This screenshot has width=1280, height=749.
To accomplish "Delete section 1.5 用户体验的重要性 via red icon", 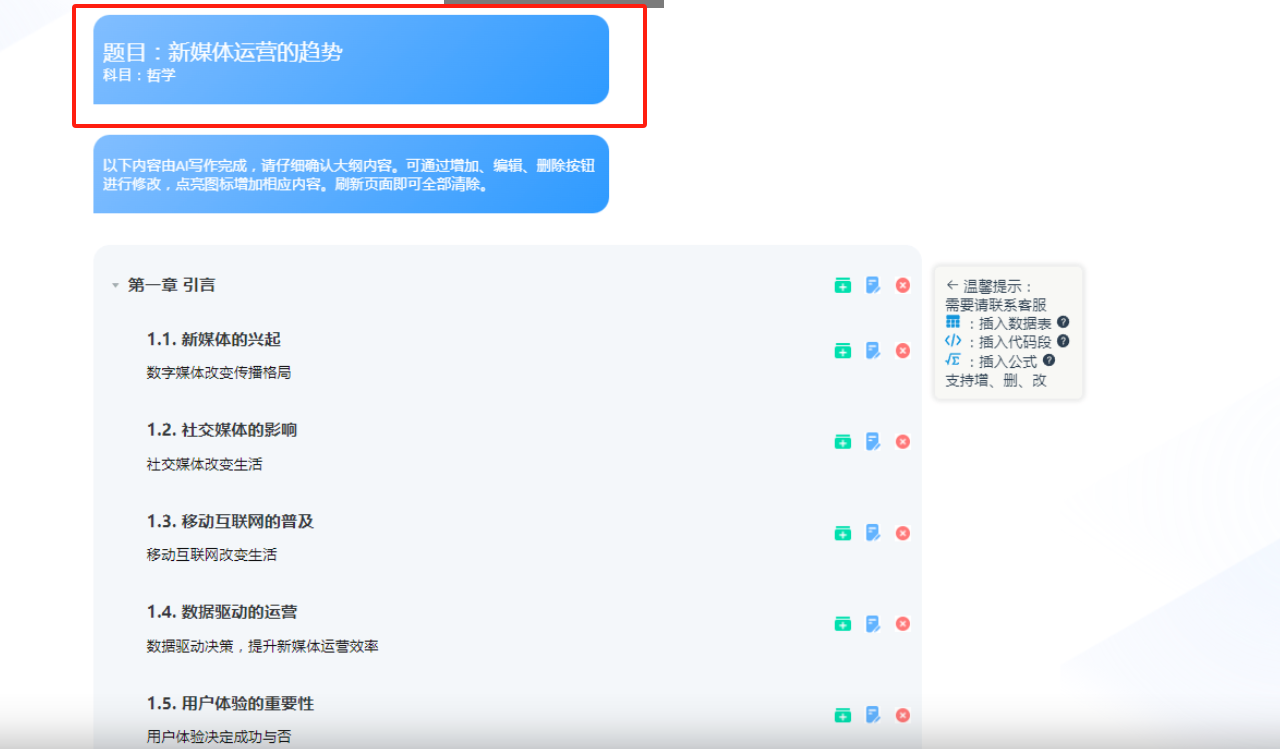I will click(903, 715).
